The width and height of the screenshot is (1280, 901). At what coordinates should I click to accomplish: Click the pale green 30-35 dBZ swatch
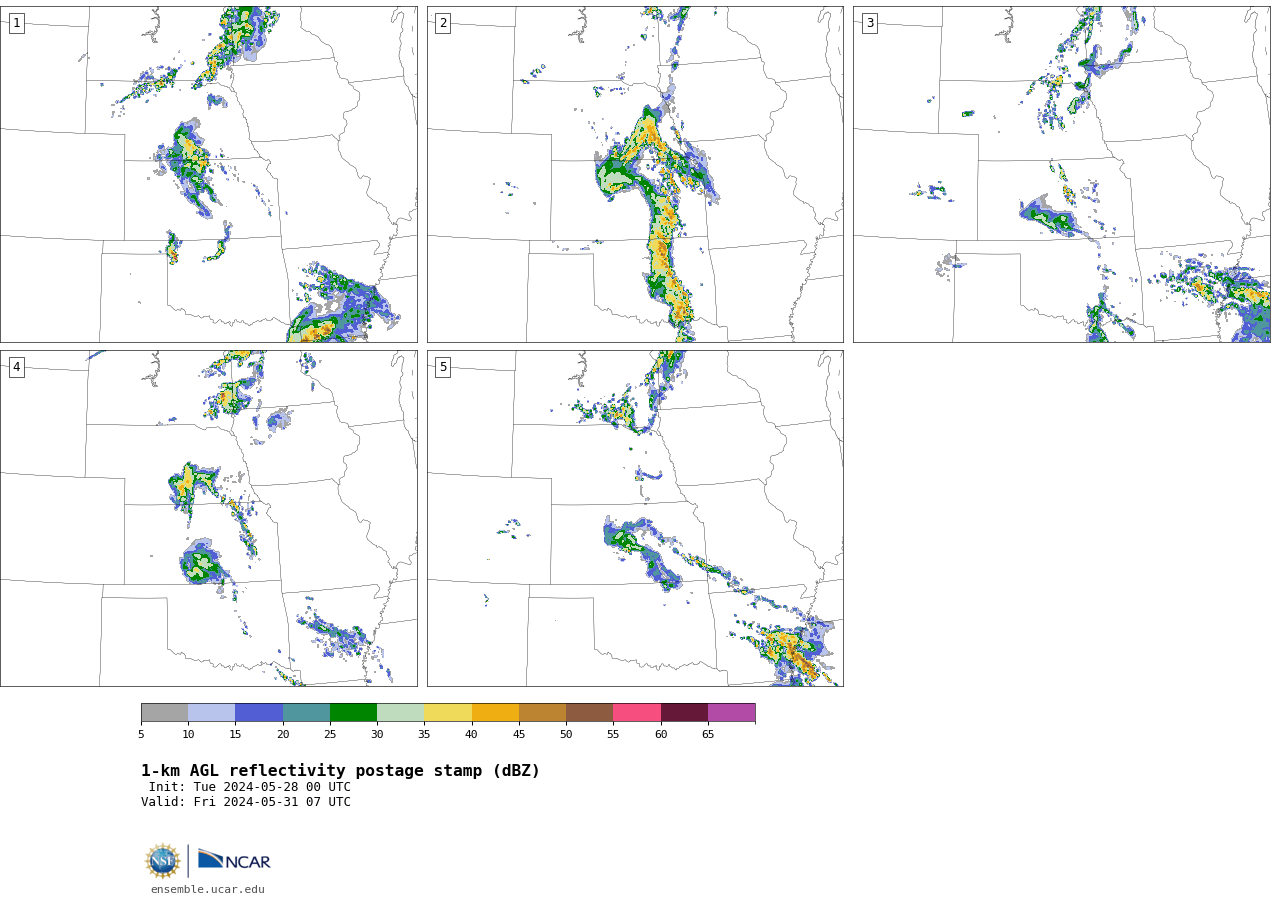[x=401, y=713]
